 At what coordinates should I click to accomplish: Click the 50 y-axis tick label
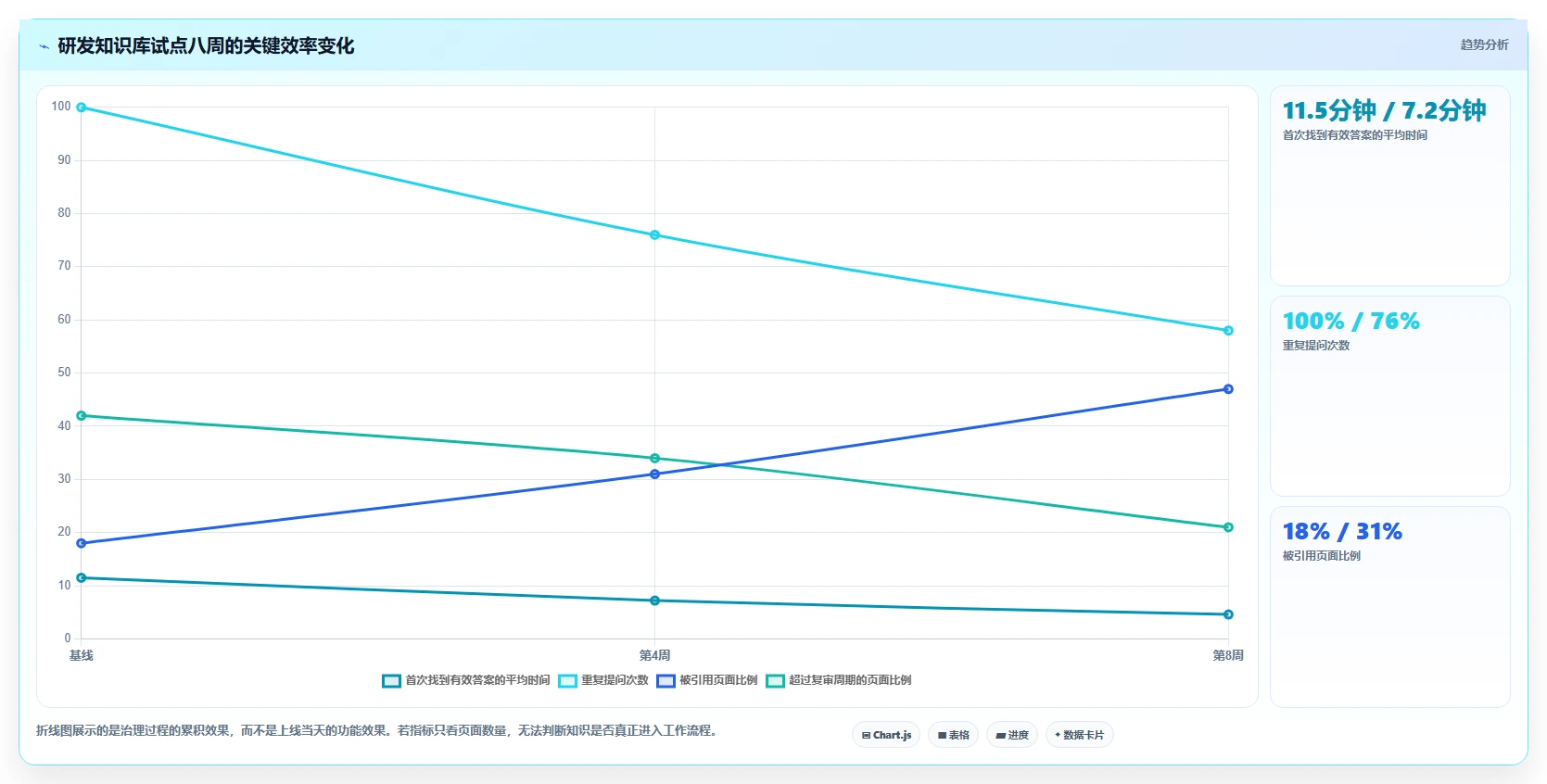click(64, 373)
